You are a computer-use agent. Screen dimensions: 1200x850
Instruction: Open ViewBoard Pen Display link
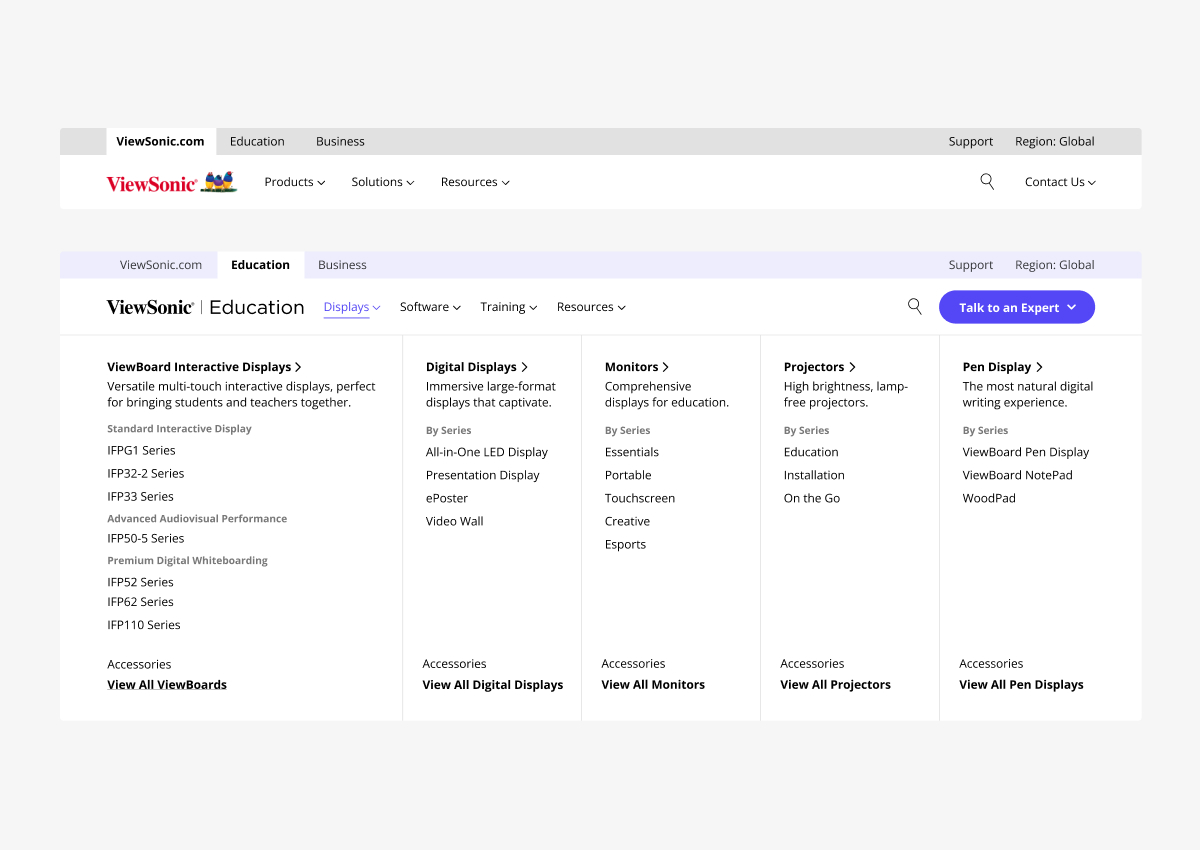[x=1026, y=452]
